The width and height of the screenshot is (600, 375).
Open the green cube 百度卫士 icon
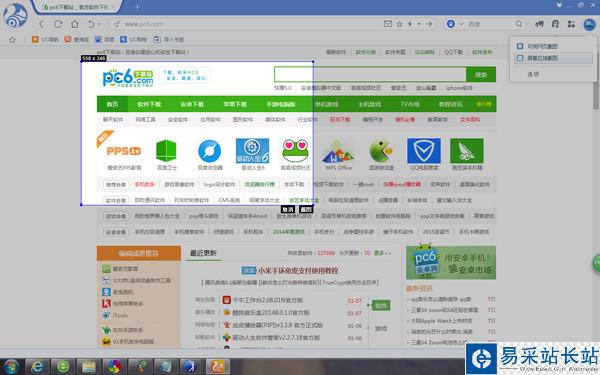tap(166, 151)
